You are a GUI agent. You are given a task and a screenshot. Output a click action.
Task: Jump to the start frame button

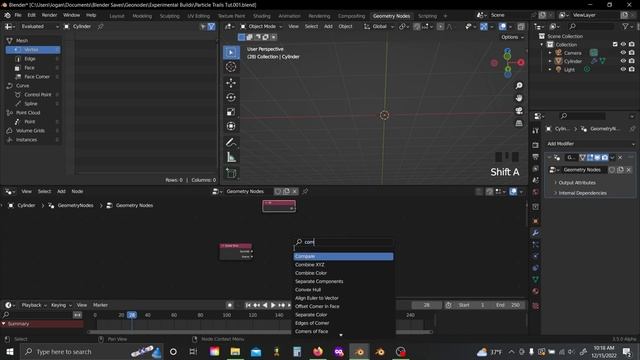[248, 305]
